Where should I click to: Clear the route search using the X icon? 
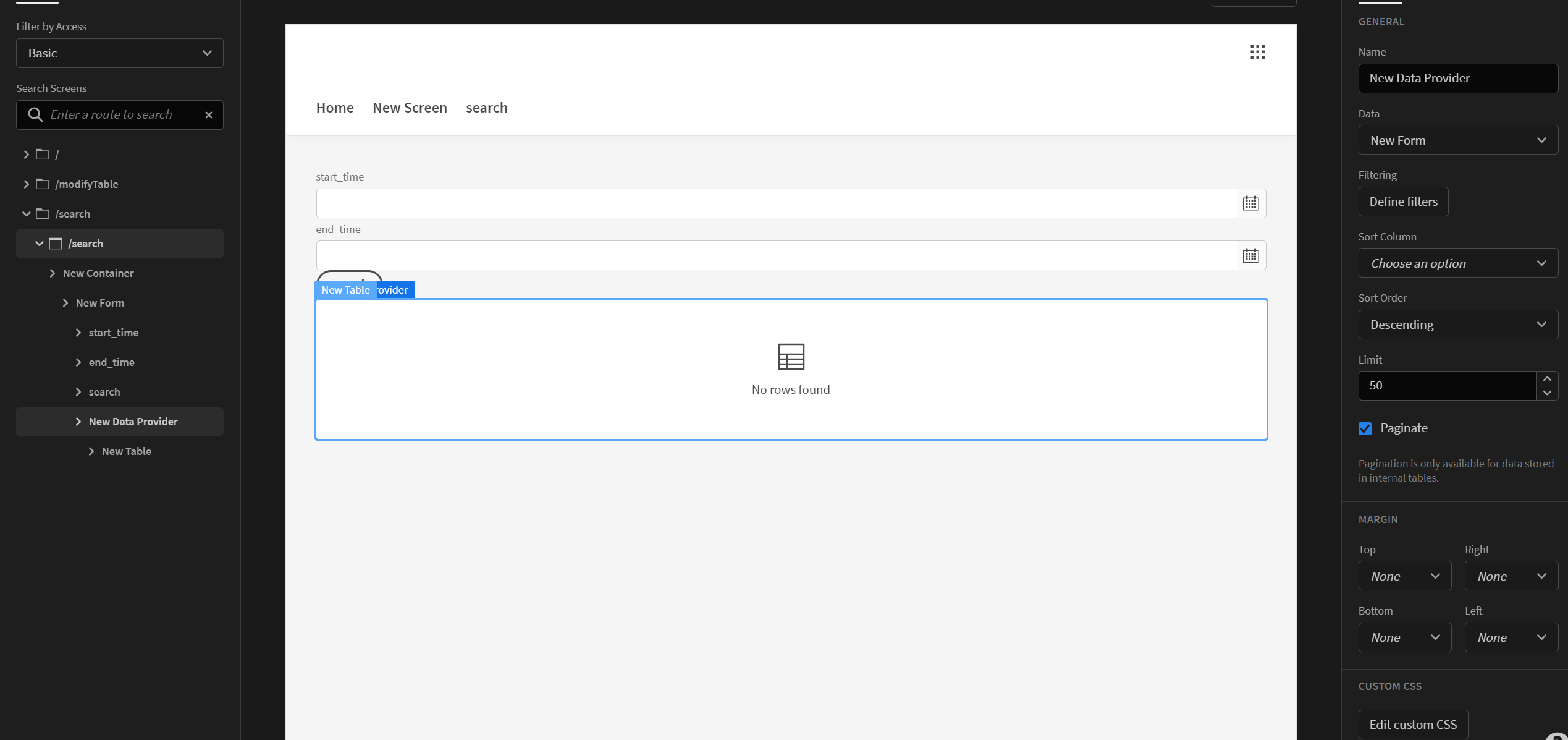pyautogui.click(x=208, y=115)
